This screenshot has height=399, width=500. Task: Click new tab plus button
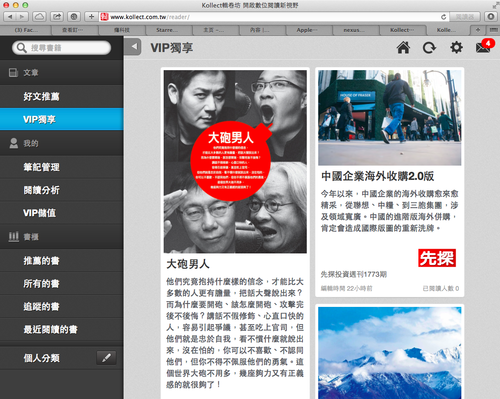(x=478, y=30)
